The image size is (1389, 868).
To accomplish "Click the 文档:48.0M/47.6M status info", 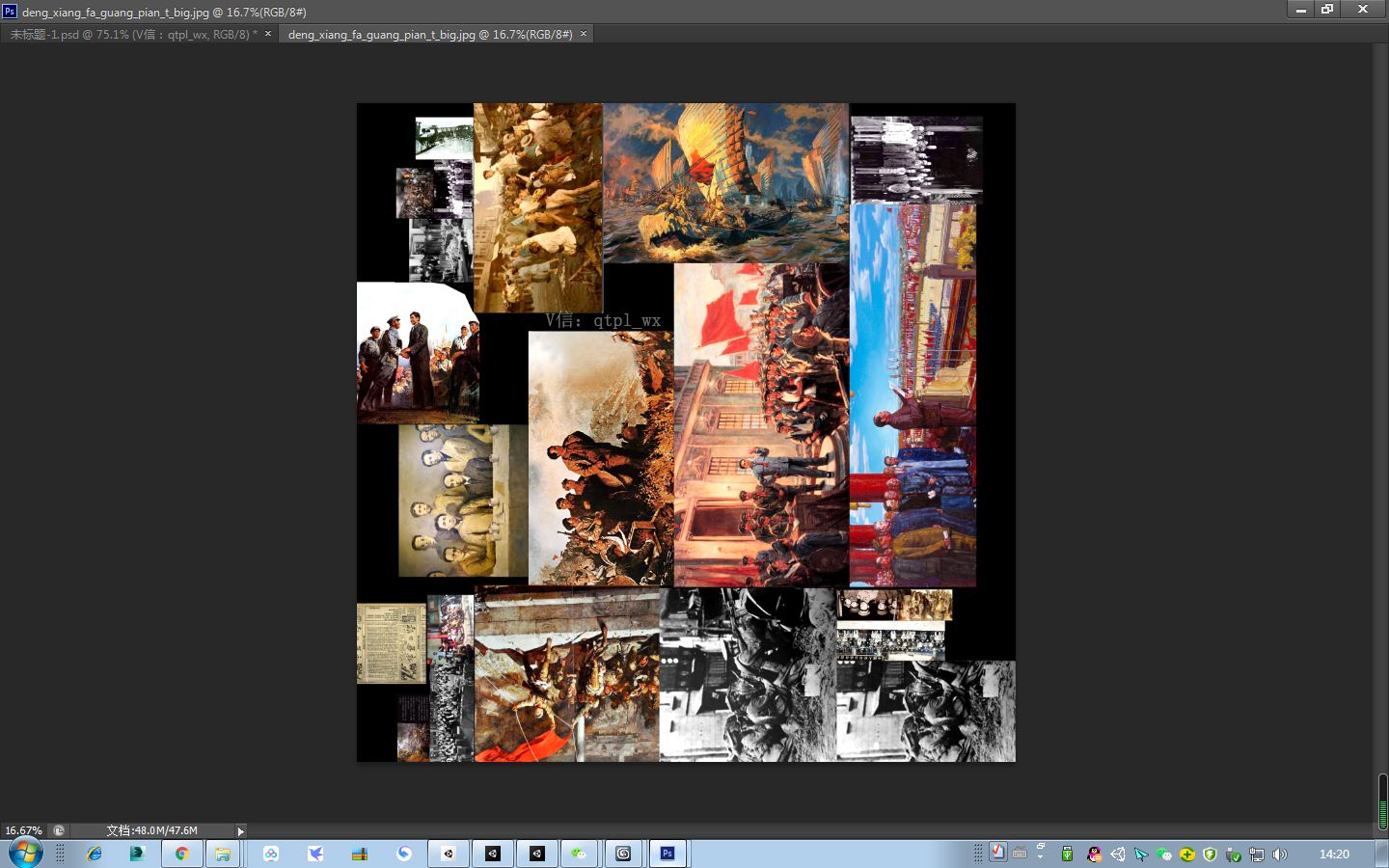I will pyautogui.click(x=151, y=830).
